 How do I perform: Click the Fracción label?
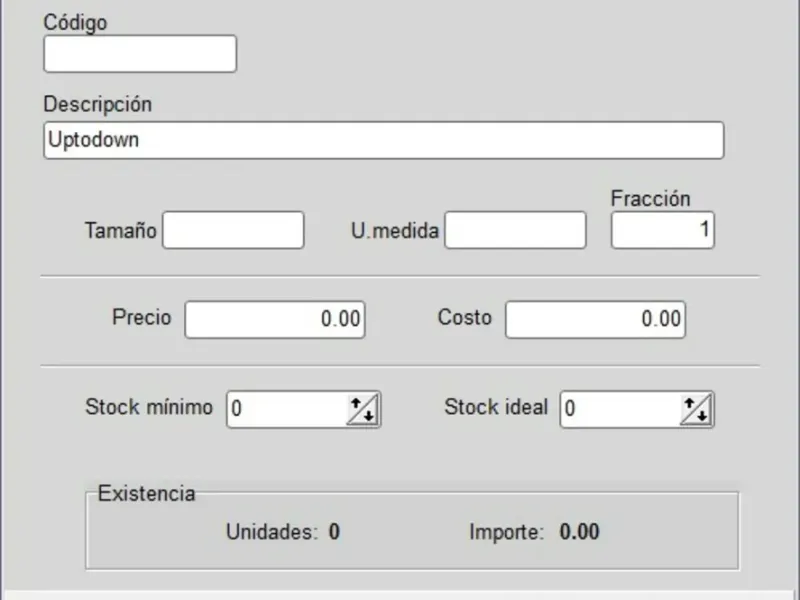pyautogui.click(x=650, y=199)
